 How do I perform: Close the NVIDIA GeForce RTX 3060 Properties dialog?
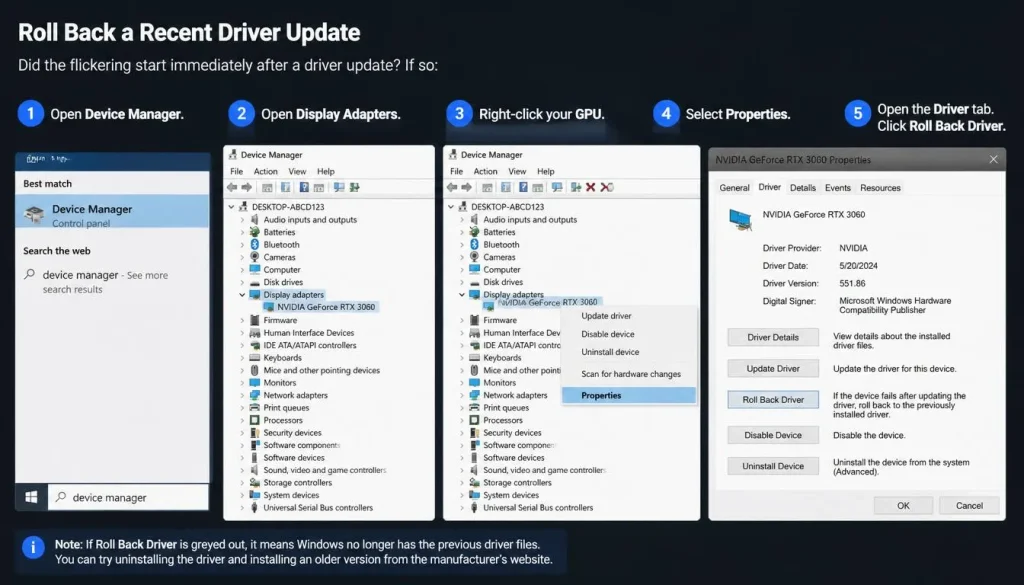[993, 159]
